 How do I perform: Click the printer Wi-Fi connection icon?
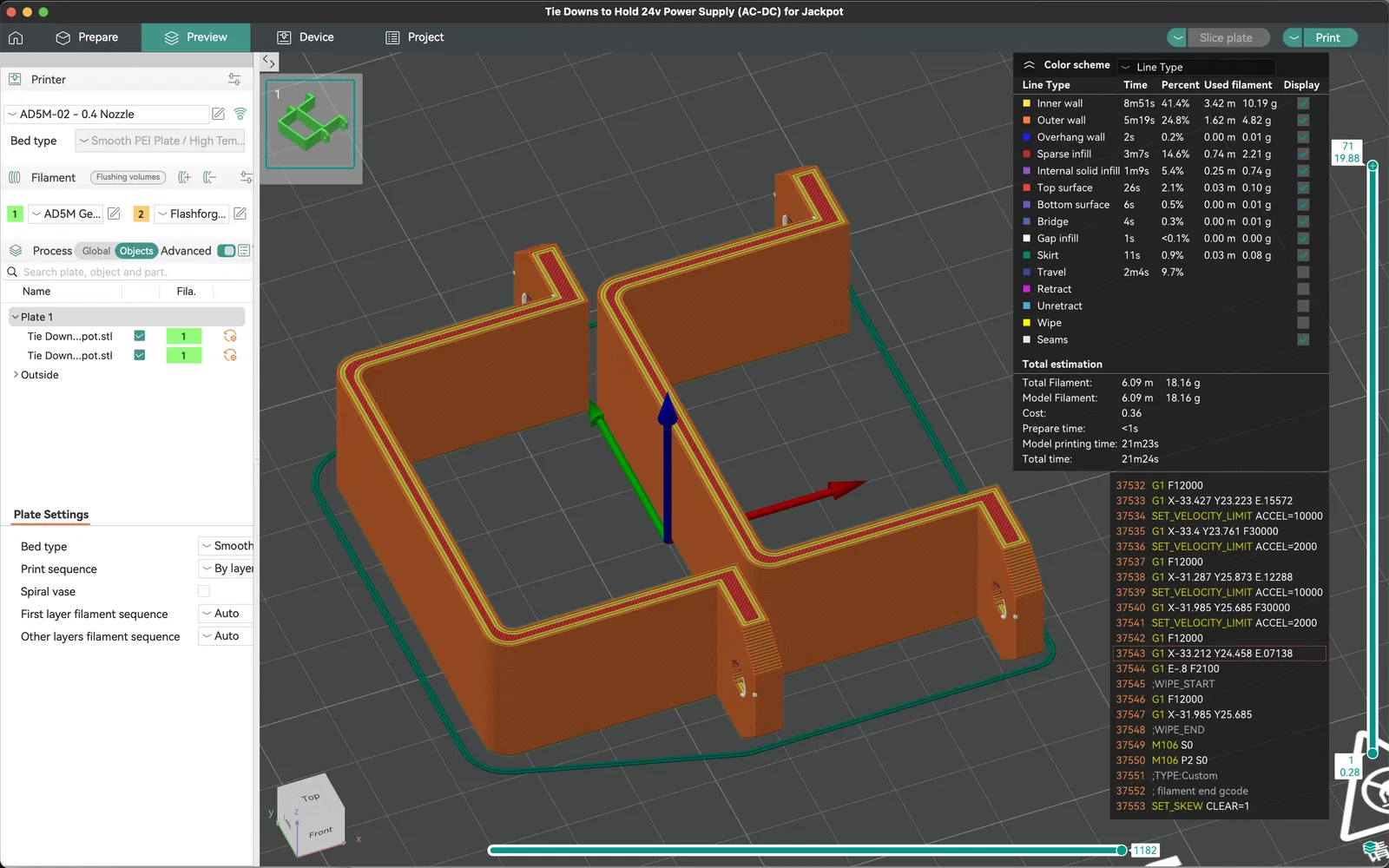[x=240, y=114]
